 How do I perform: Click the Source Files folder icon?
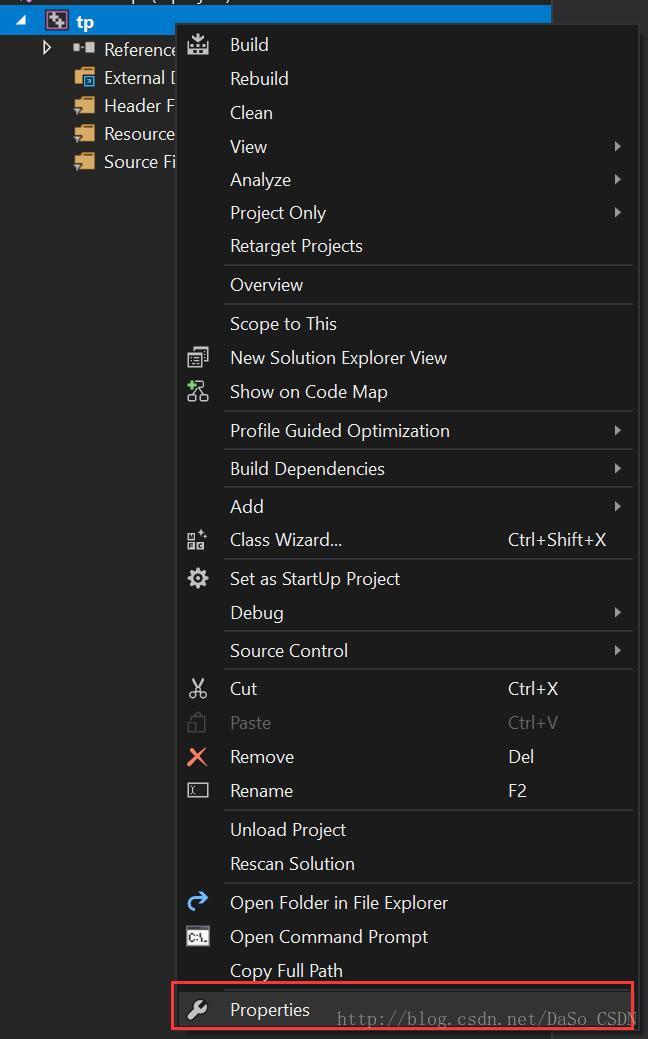[84, 161]
